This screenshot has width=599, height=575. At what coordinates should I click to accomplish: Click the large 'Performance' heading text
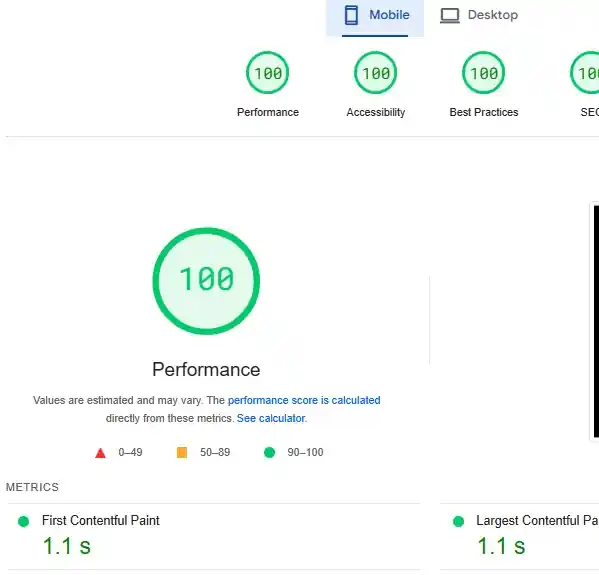206,369
